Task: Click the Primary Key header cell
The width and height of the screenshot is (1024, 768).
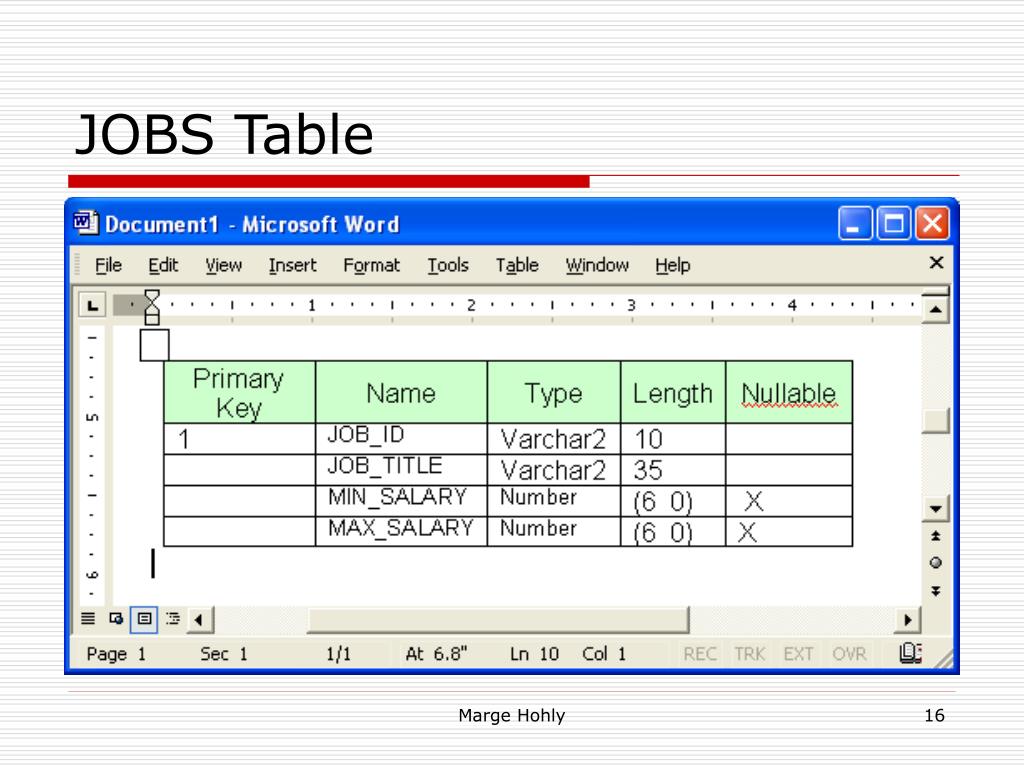Action: point(239,392)
